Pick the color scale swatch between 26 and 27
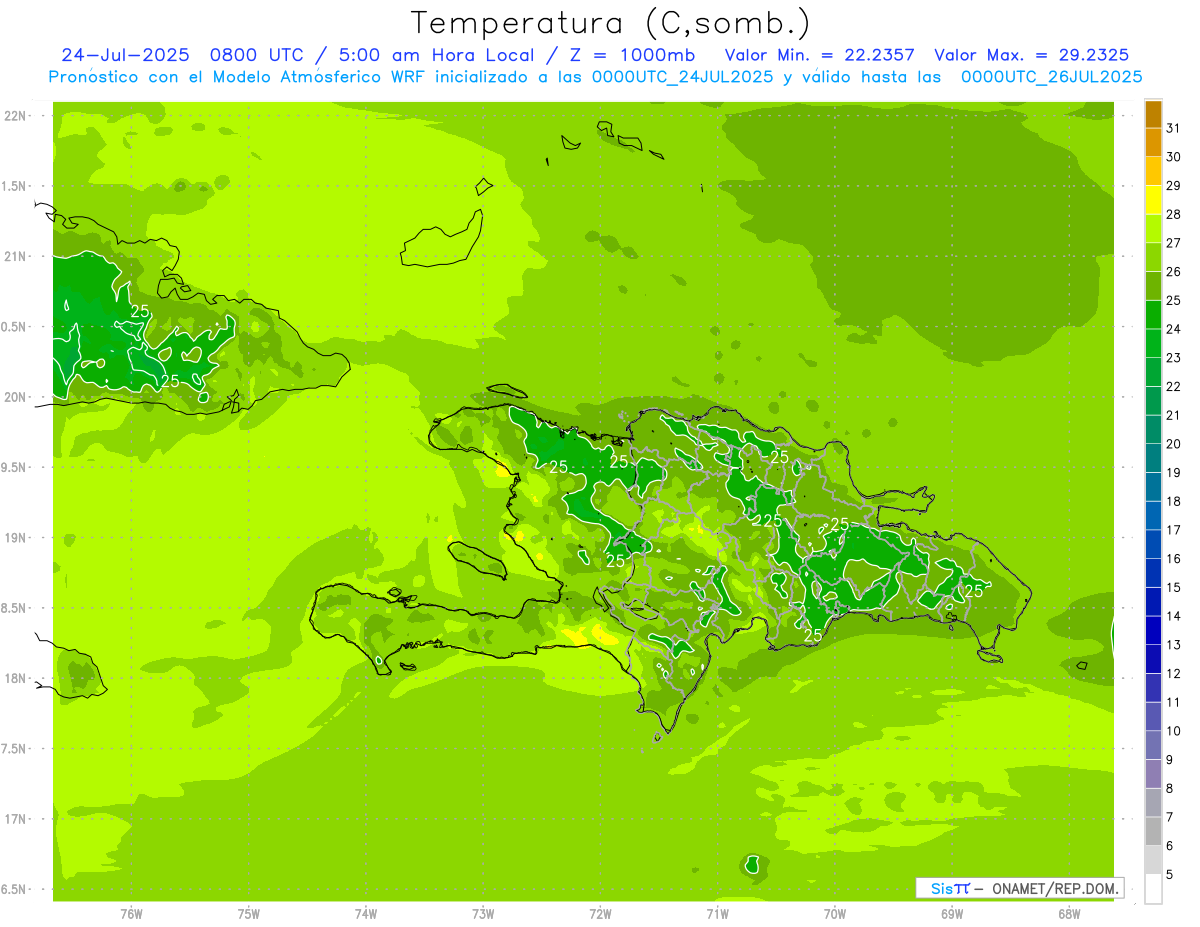The image size is (1200, 927). pos(1153,257)
